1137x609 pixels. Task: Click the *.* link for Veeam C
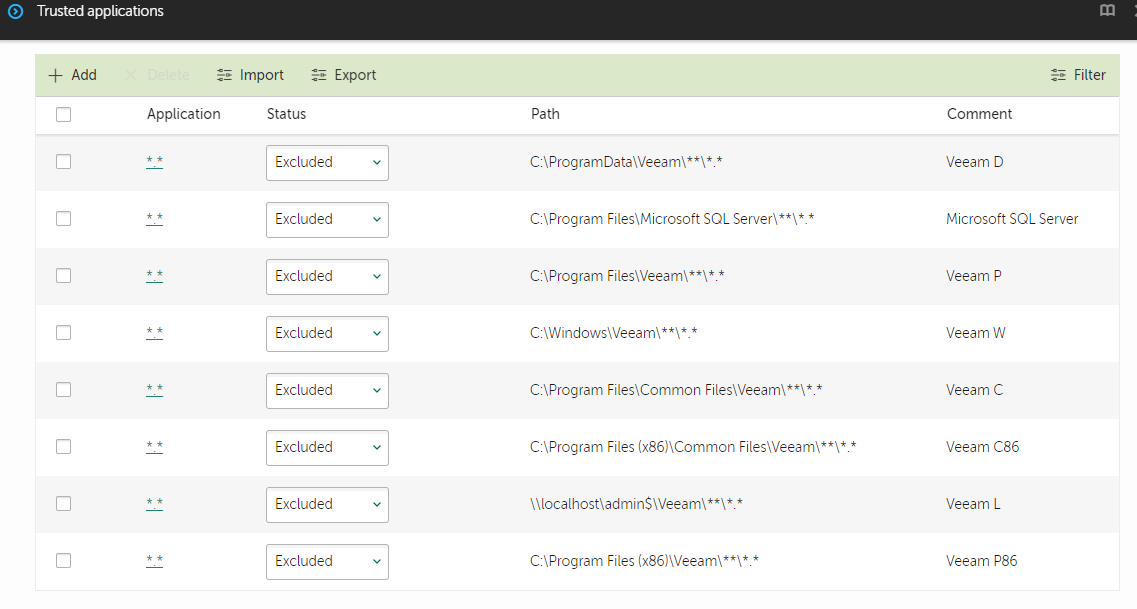pyautogui.click(x=154, y=390)
